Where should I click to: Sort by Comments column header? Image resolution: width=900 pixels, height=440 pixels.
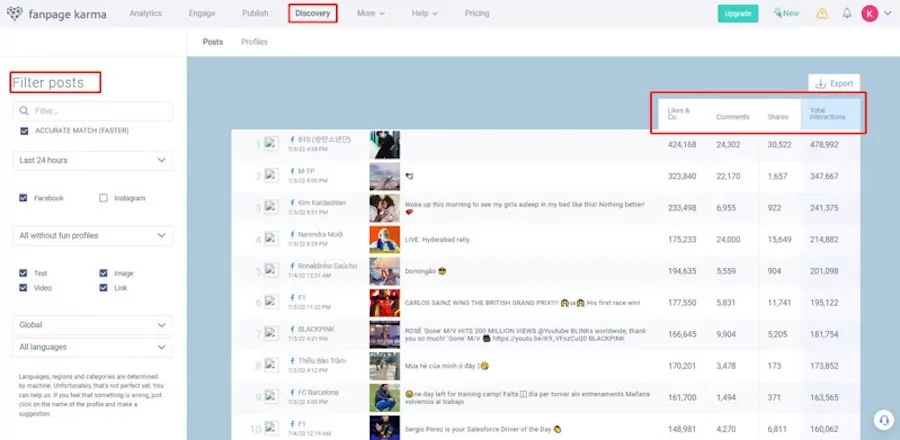[732, 117]
